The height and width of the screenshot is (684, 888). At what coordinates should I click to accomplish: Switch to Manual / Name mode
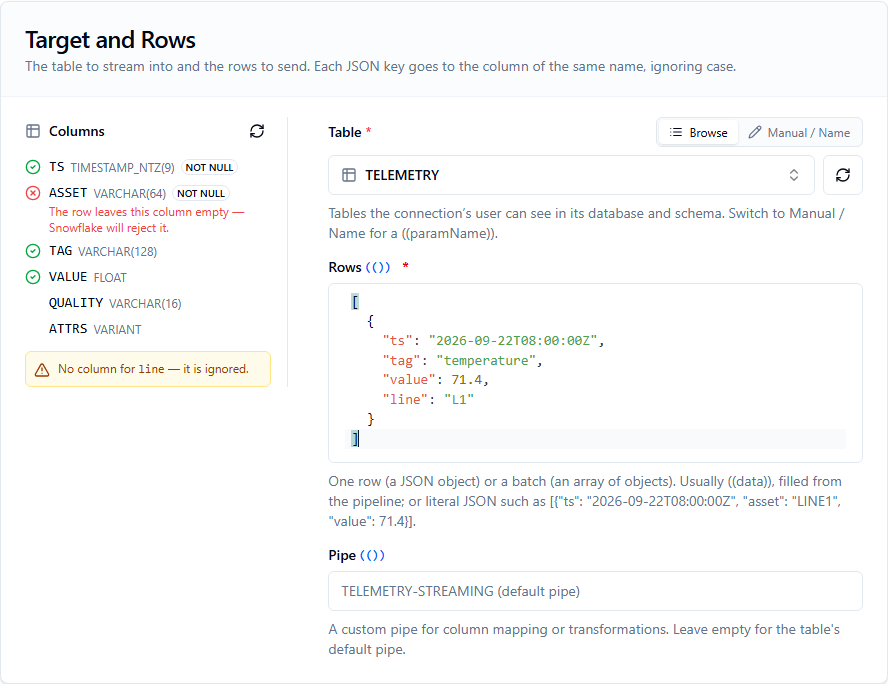point(799,132)
